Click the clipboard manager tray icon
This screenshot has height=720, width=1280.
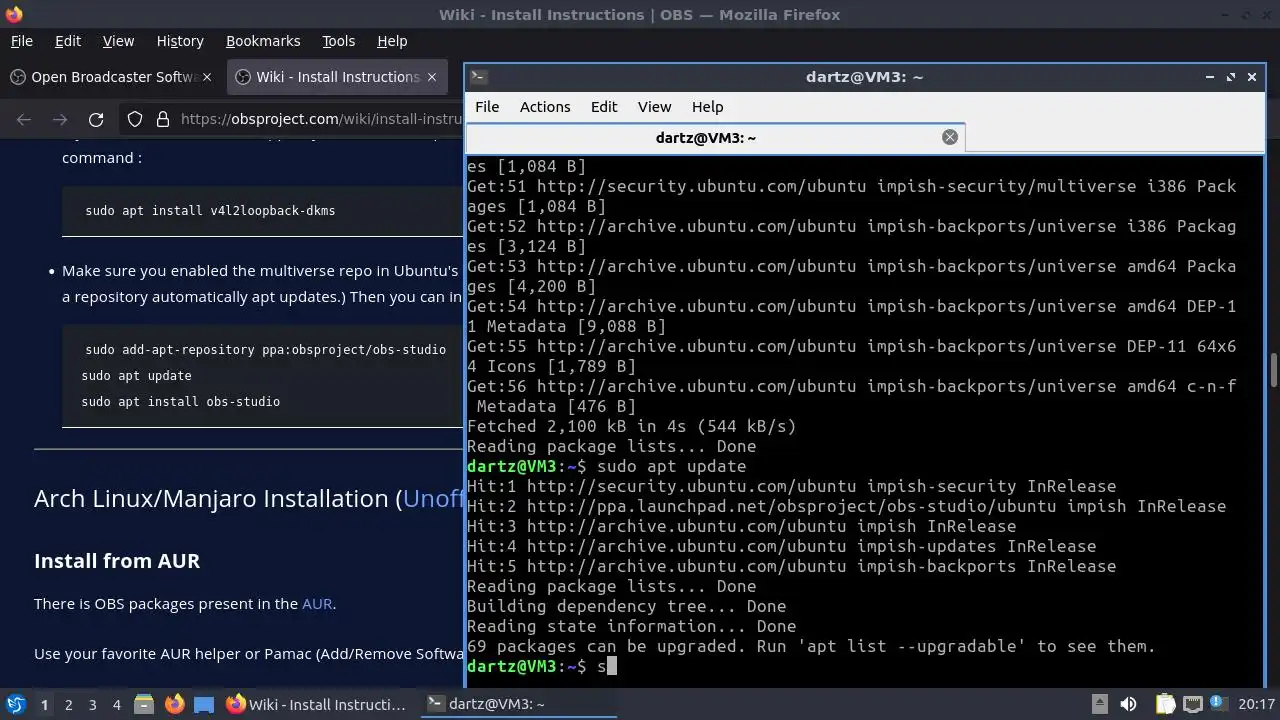coord(1165,704)
